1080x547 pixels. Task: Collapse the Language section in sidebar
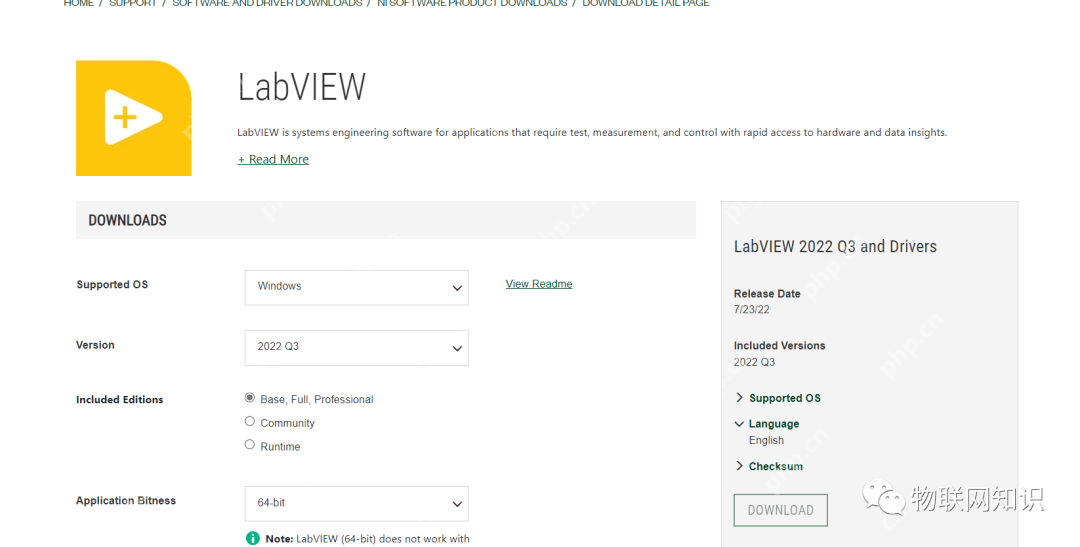coord(767,424)
